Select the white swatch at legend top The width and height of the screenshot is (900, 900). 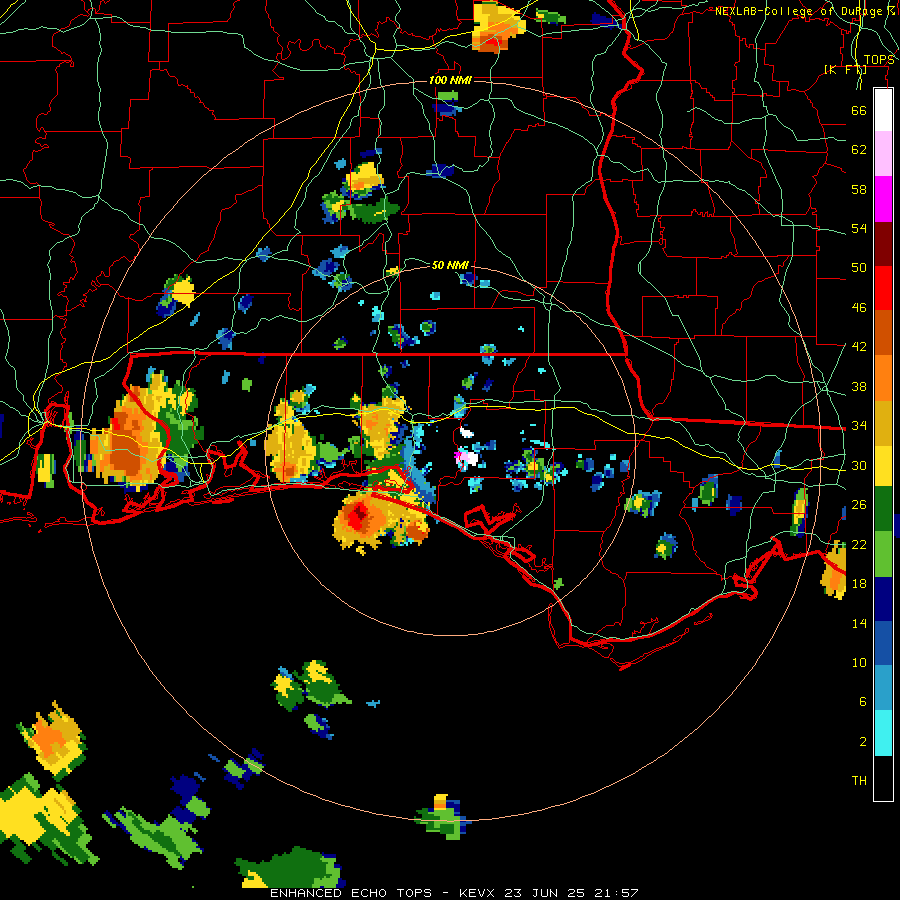click(x=883, y=110)
